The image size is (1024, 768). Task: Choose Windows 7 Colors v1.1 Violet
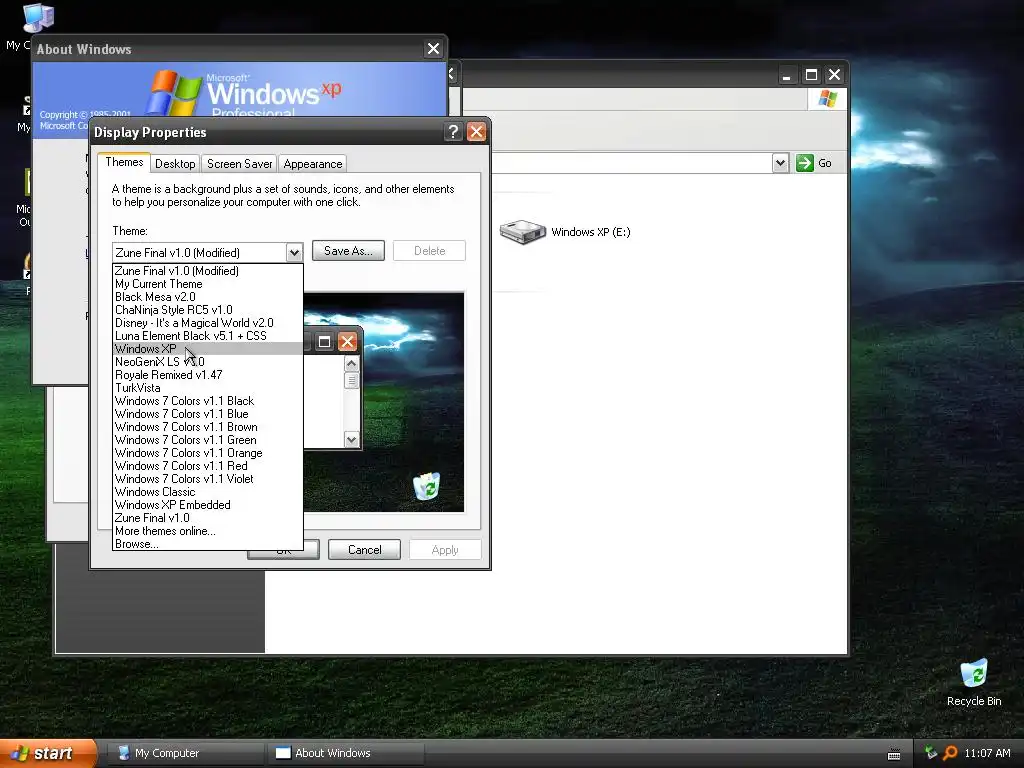[x=208, y=479]
